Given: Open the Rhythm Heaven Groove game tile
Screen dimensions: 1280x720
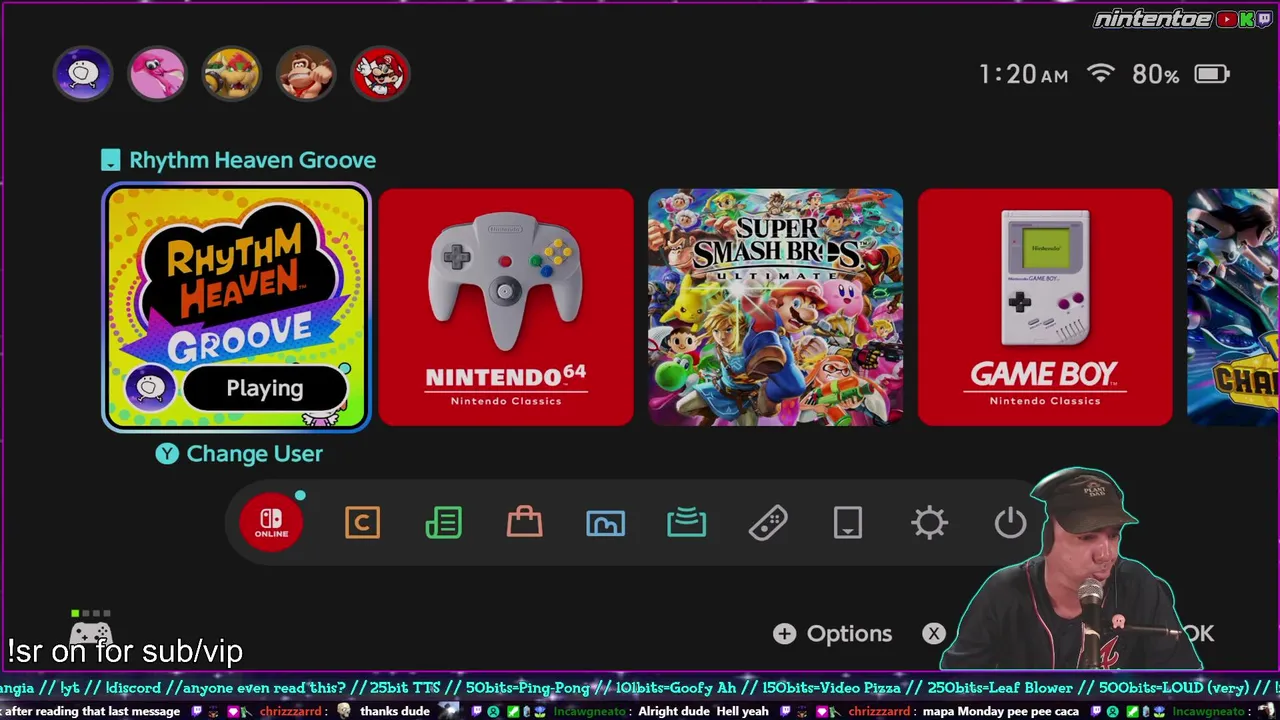Looking at the screenshot, I should [x=237, y=307].
